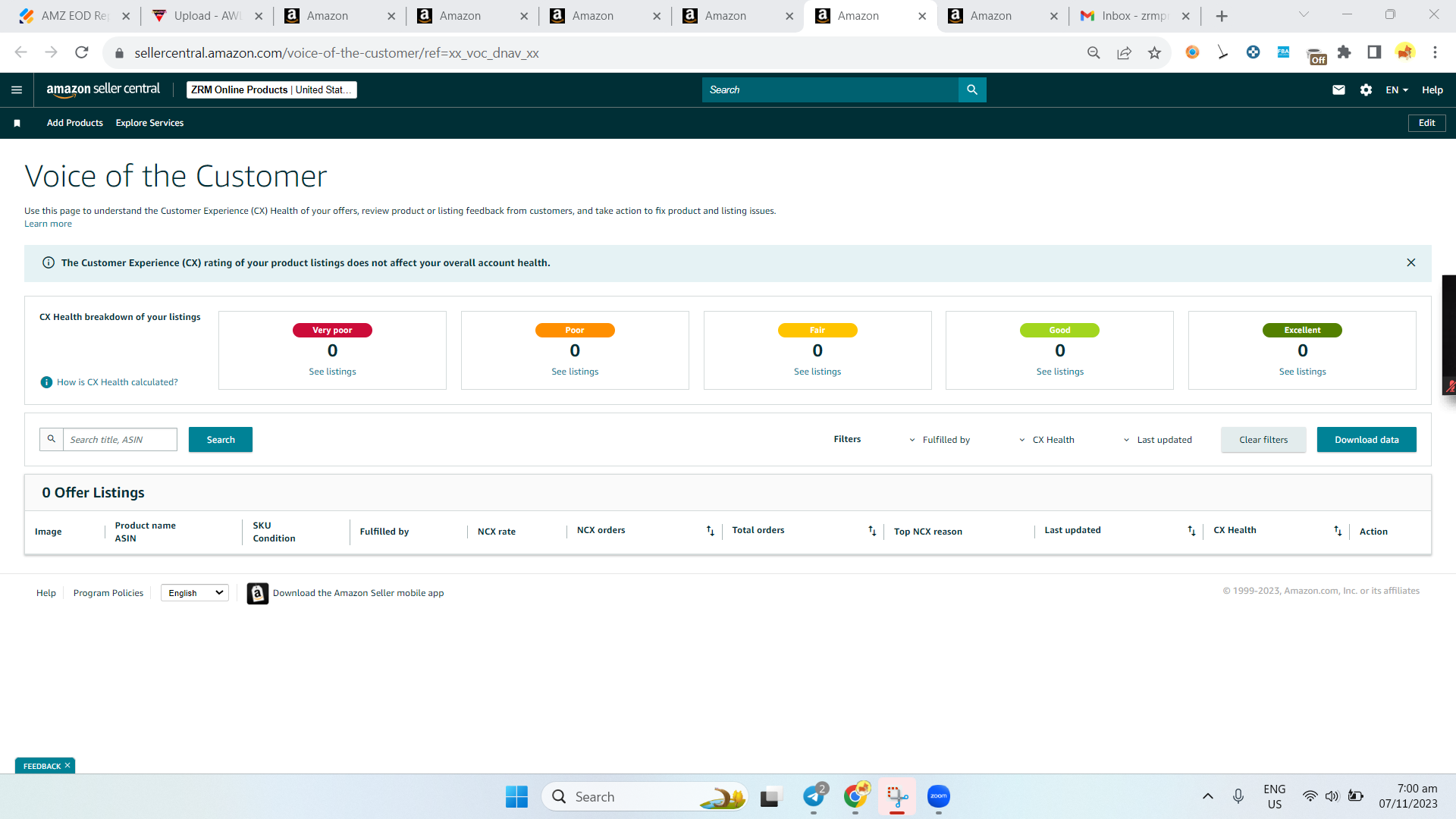Click the Amazon Seller Central logo

103,89
